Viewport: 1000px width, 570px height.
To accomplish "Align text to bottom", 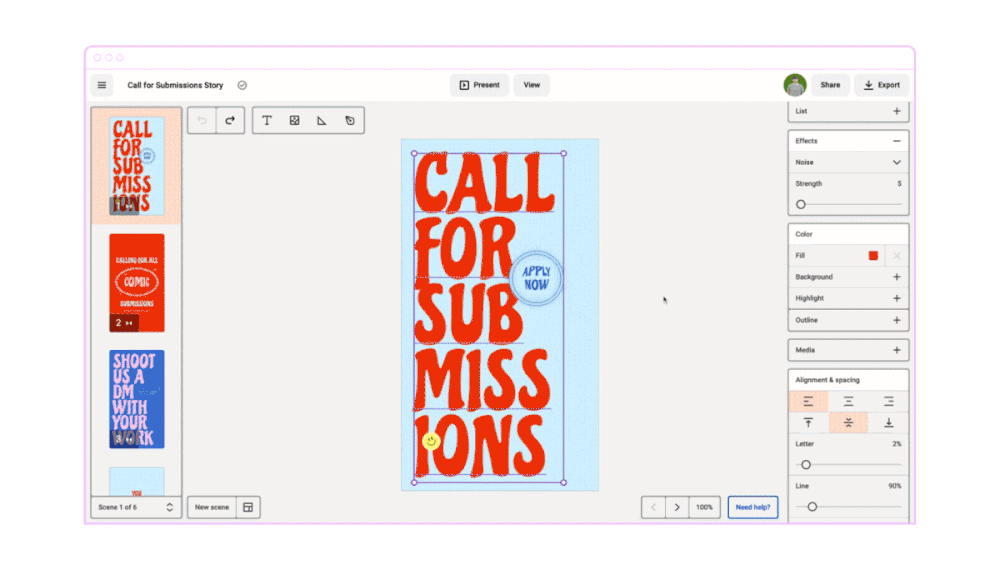I will click(888, 423).
